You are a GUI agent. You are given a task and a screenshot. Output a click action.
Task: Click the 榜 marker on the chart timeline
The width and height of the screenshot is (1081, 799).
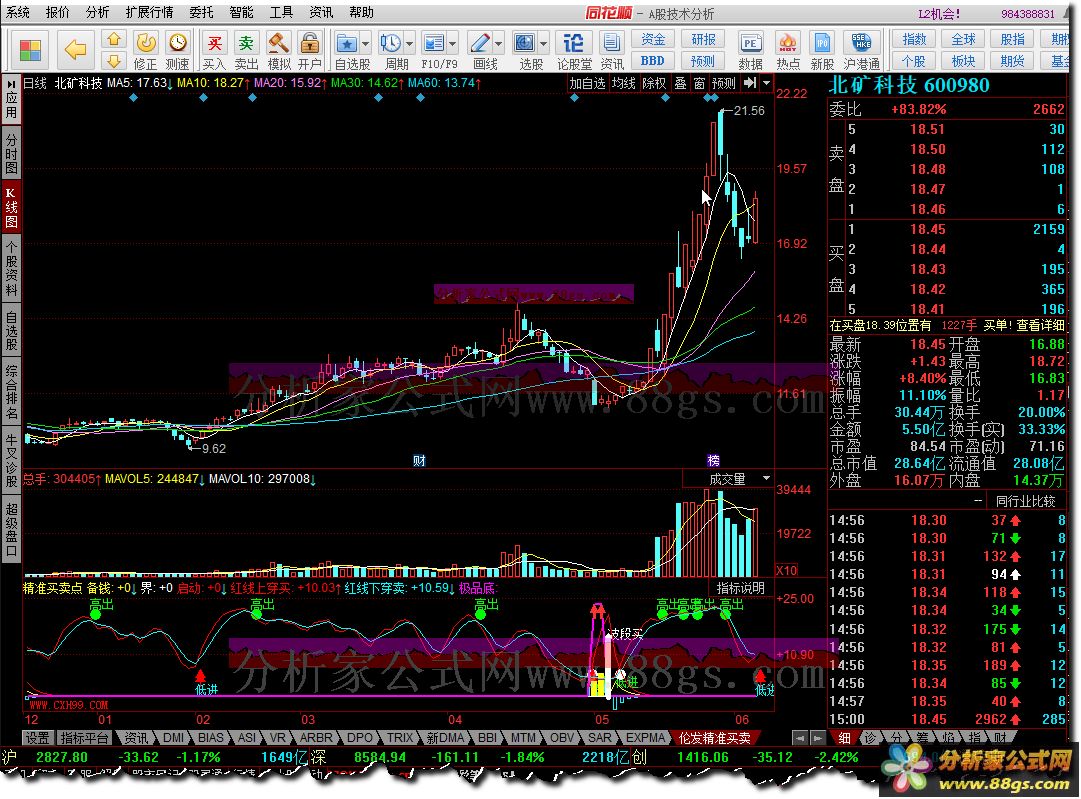click(x=714, y=461)
